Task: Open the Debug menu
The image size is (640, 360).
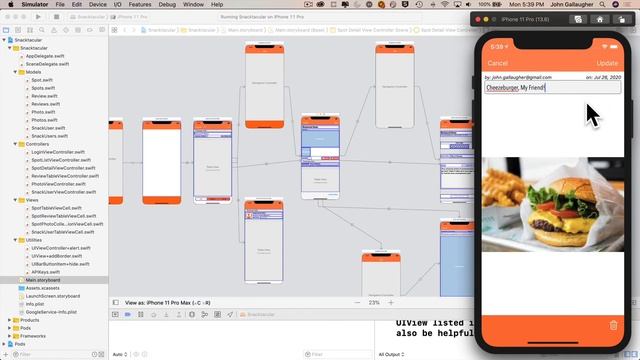Action: click(x=167, y=4)
